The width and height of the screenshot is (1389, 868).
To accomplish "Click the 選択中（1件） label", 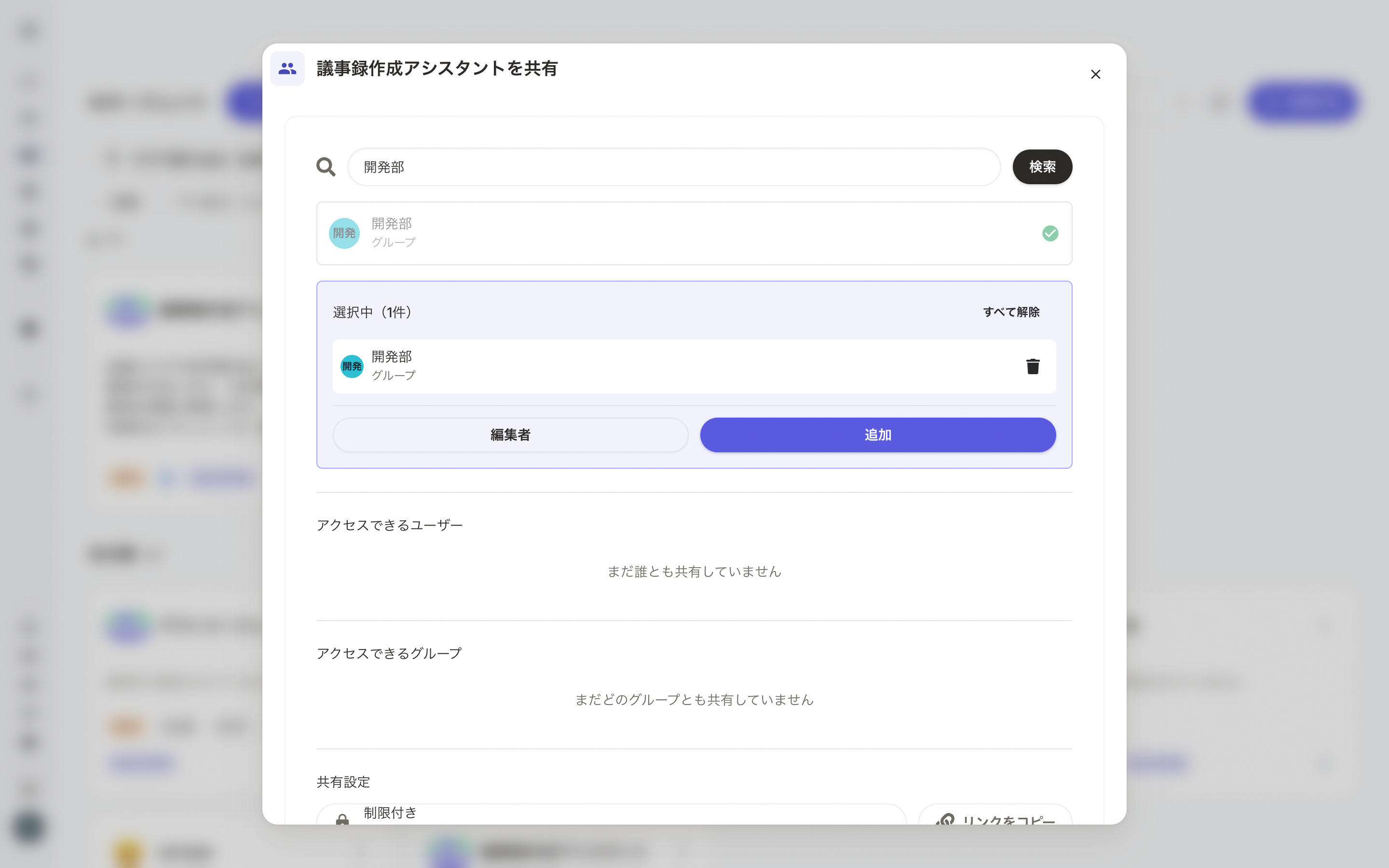I will tap(372, 312).
